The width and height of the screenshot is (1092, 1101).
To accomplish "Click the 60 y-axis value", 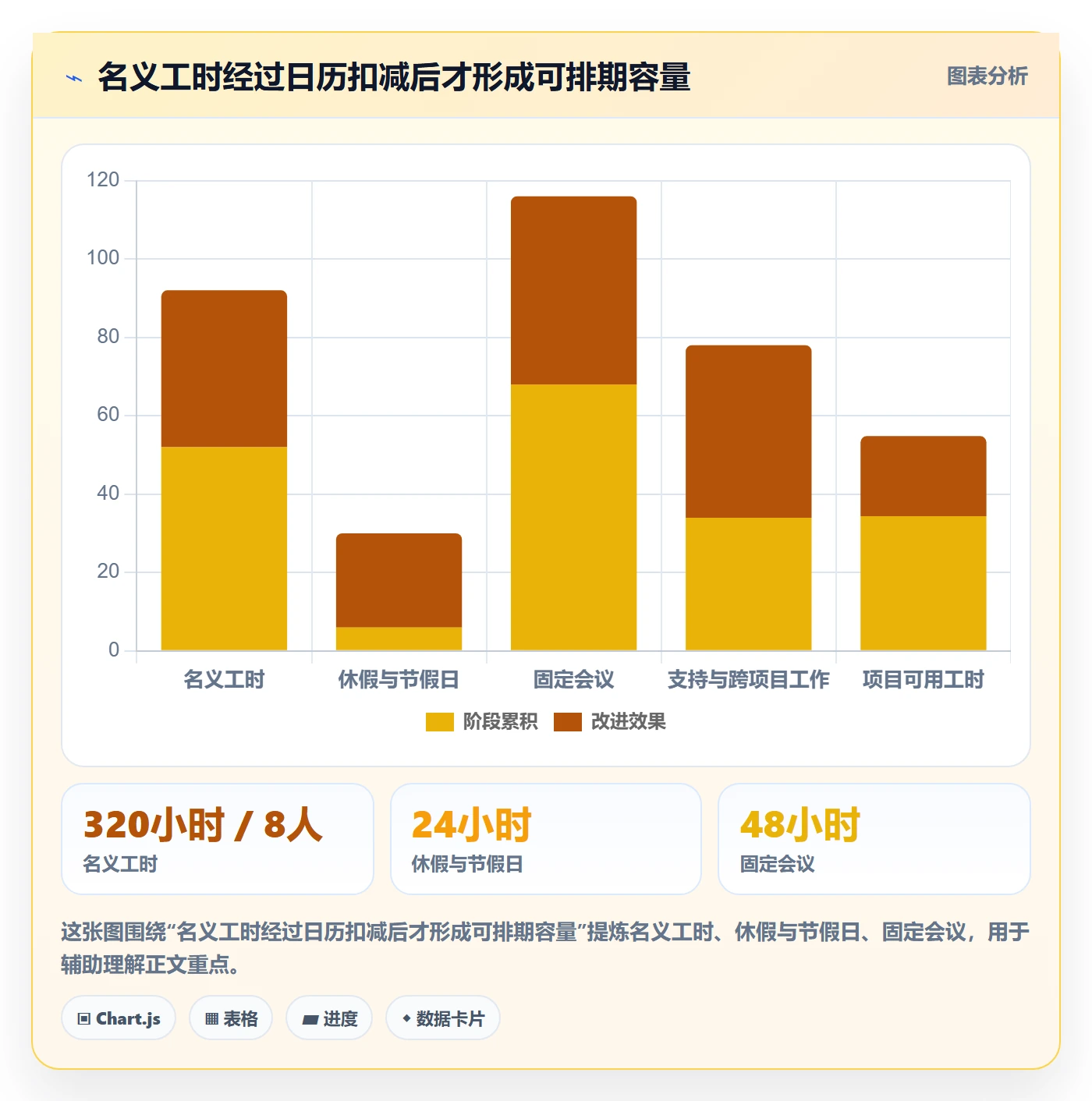I will tap(108, 415).
